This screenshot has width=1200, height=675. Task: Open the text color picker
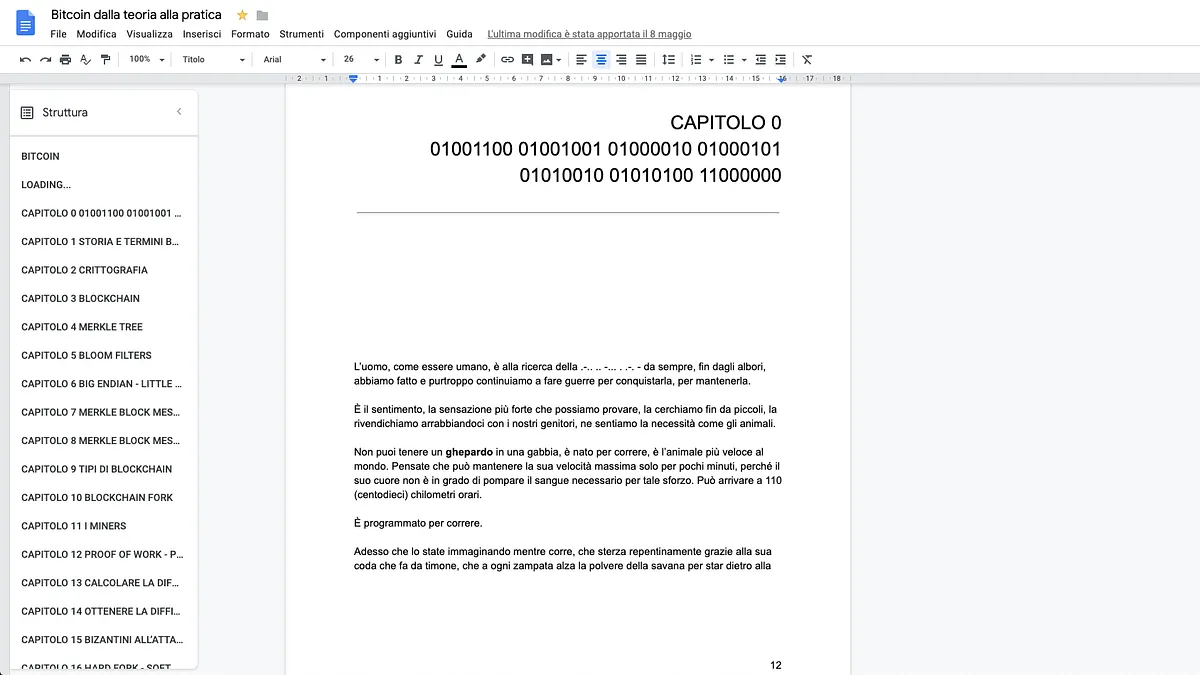(458, 59)
